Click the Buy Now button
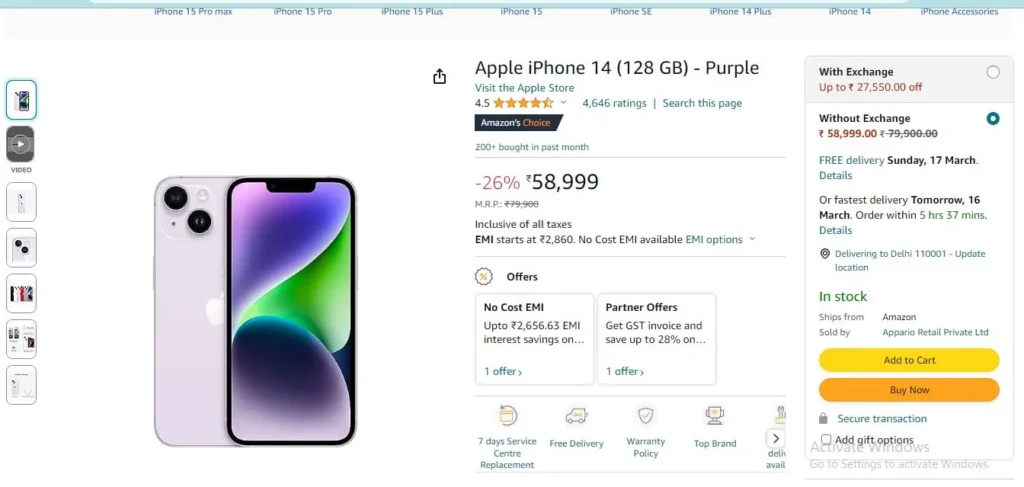Screen dimensions: 1024x487 (909, 390)
